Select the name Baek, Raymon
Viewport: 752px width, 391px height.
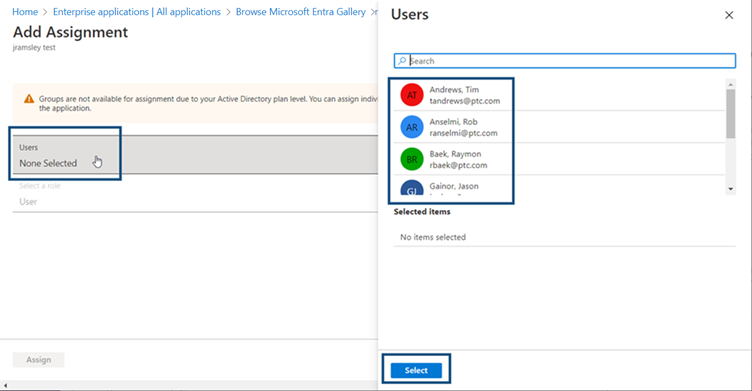(455, 154)
